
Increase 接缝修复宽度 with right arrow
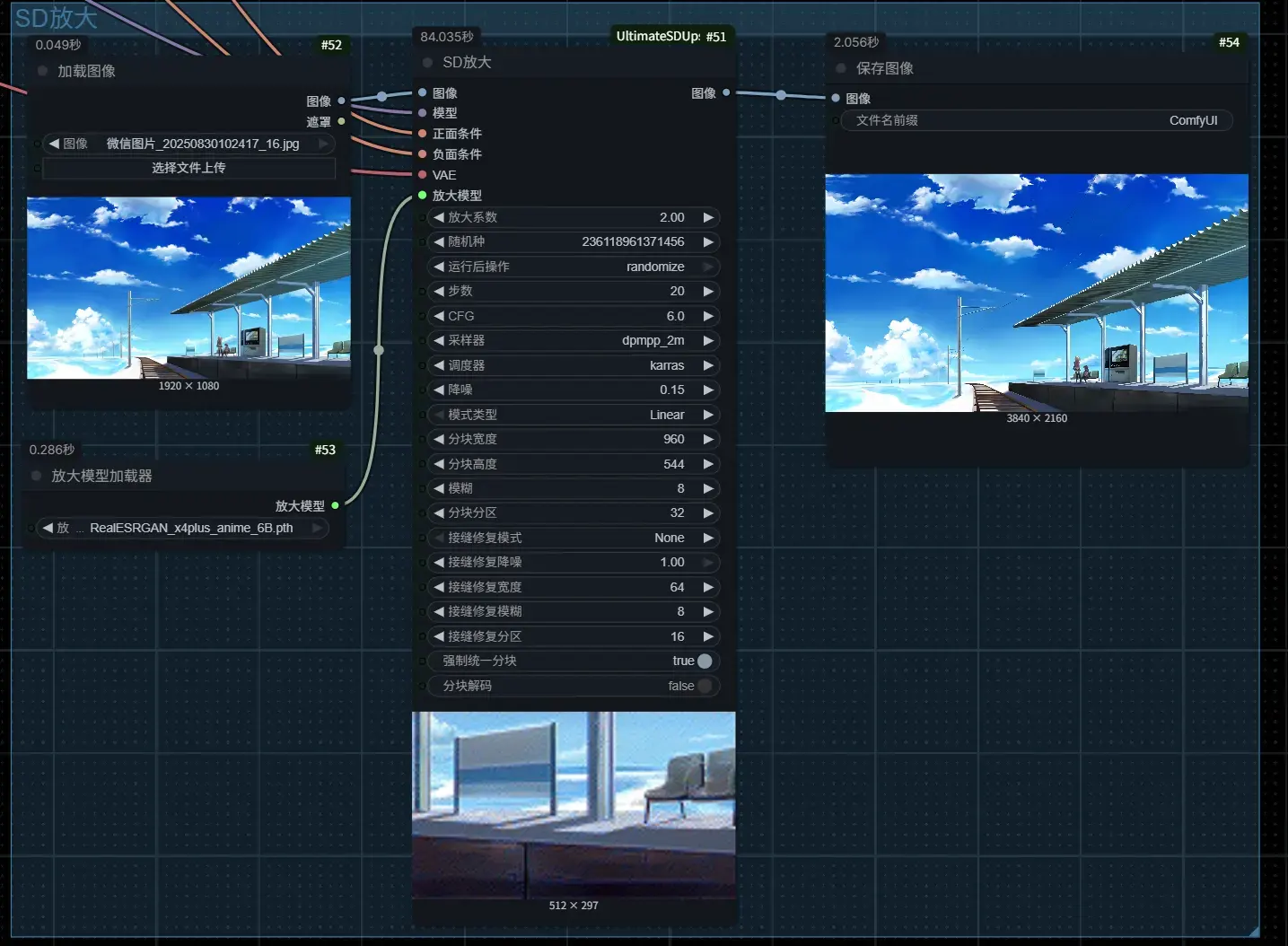tap(708, 587)
